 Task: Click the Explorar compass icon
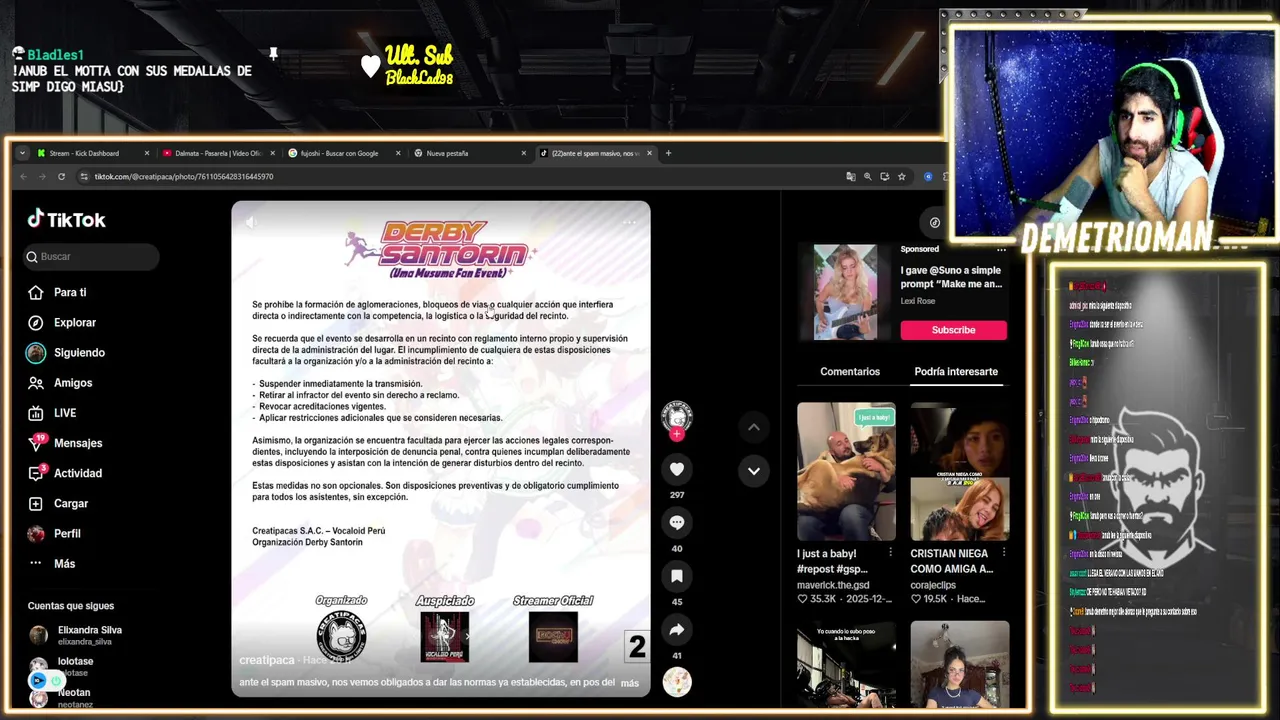tap(36, 323)
